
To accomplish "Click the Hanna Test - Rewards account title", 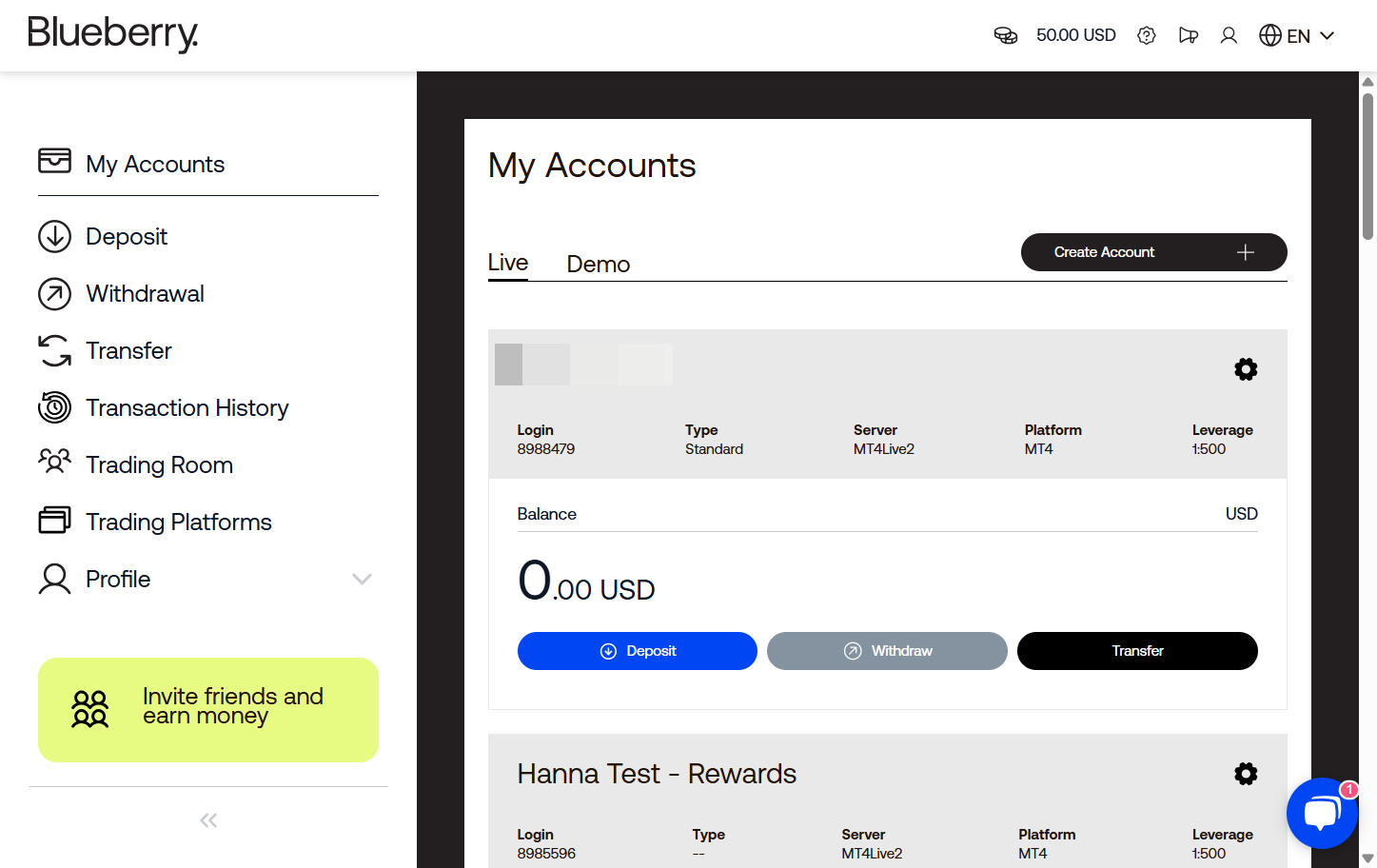I will [657, 774].
